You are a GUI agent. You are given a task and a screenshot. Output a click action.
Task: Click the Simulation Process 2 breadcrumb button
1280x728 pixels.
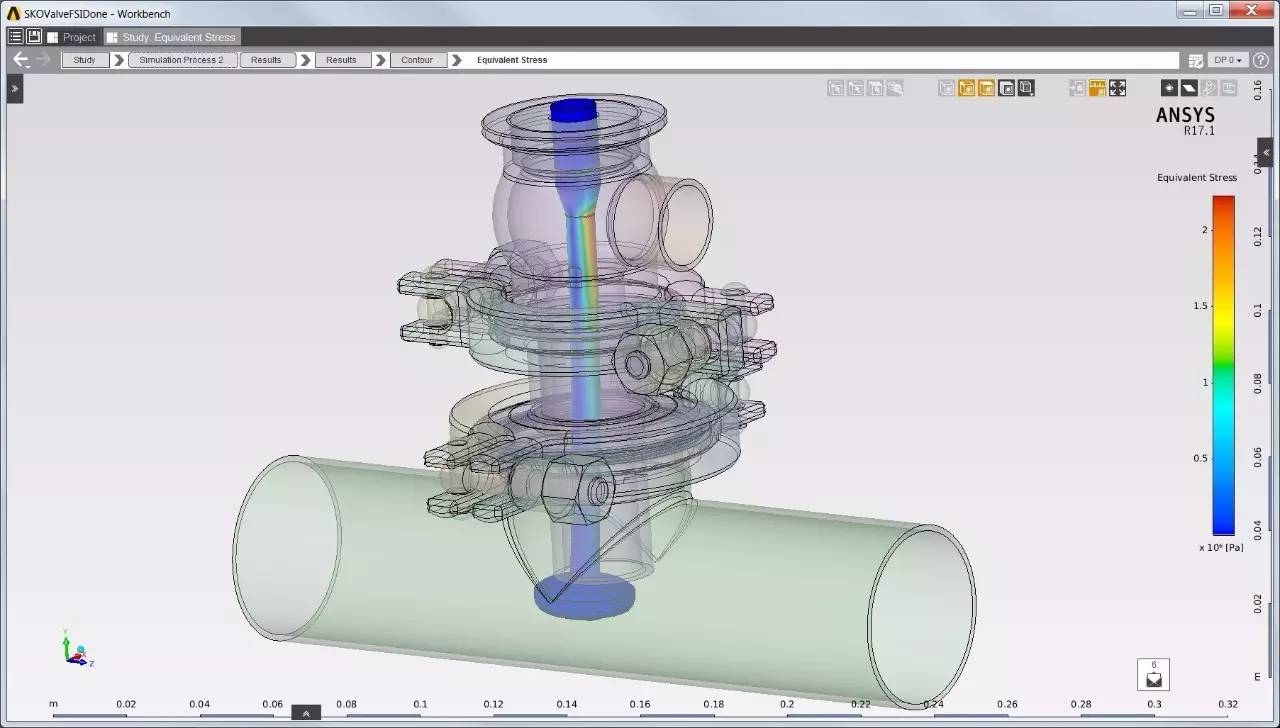tap(182, 60)
